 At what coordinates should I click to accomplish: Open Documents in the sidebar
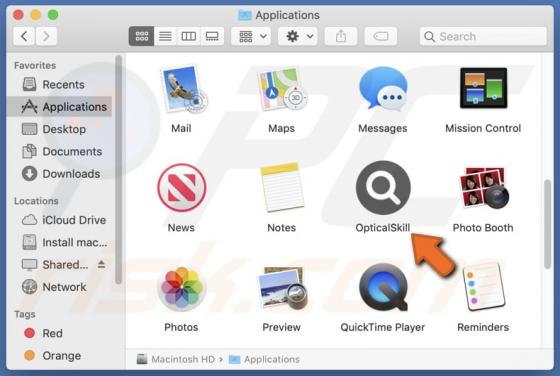click(59, 151)
